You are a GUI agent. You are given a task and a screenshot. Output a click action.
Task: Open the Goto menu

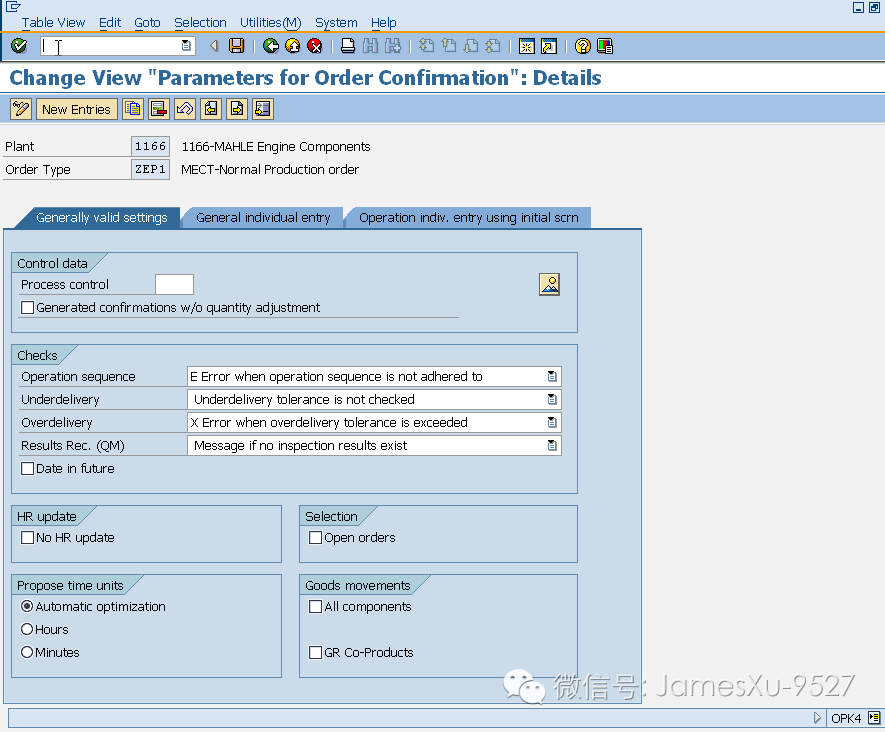(147, 23)
